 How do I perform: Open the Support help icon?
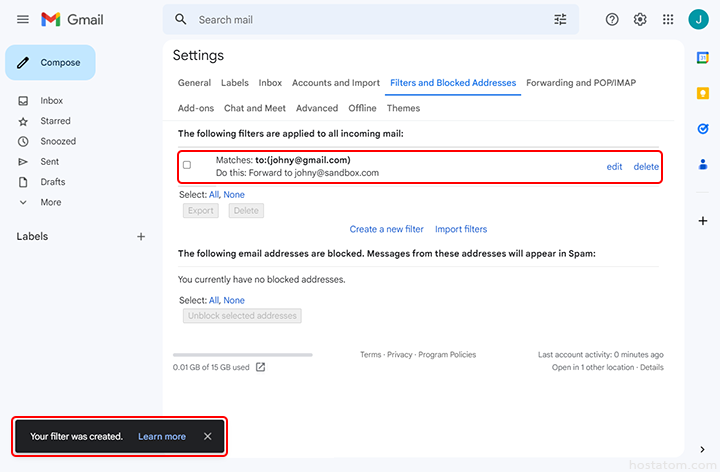(x=612, y=20)
